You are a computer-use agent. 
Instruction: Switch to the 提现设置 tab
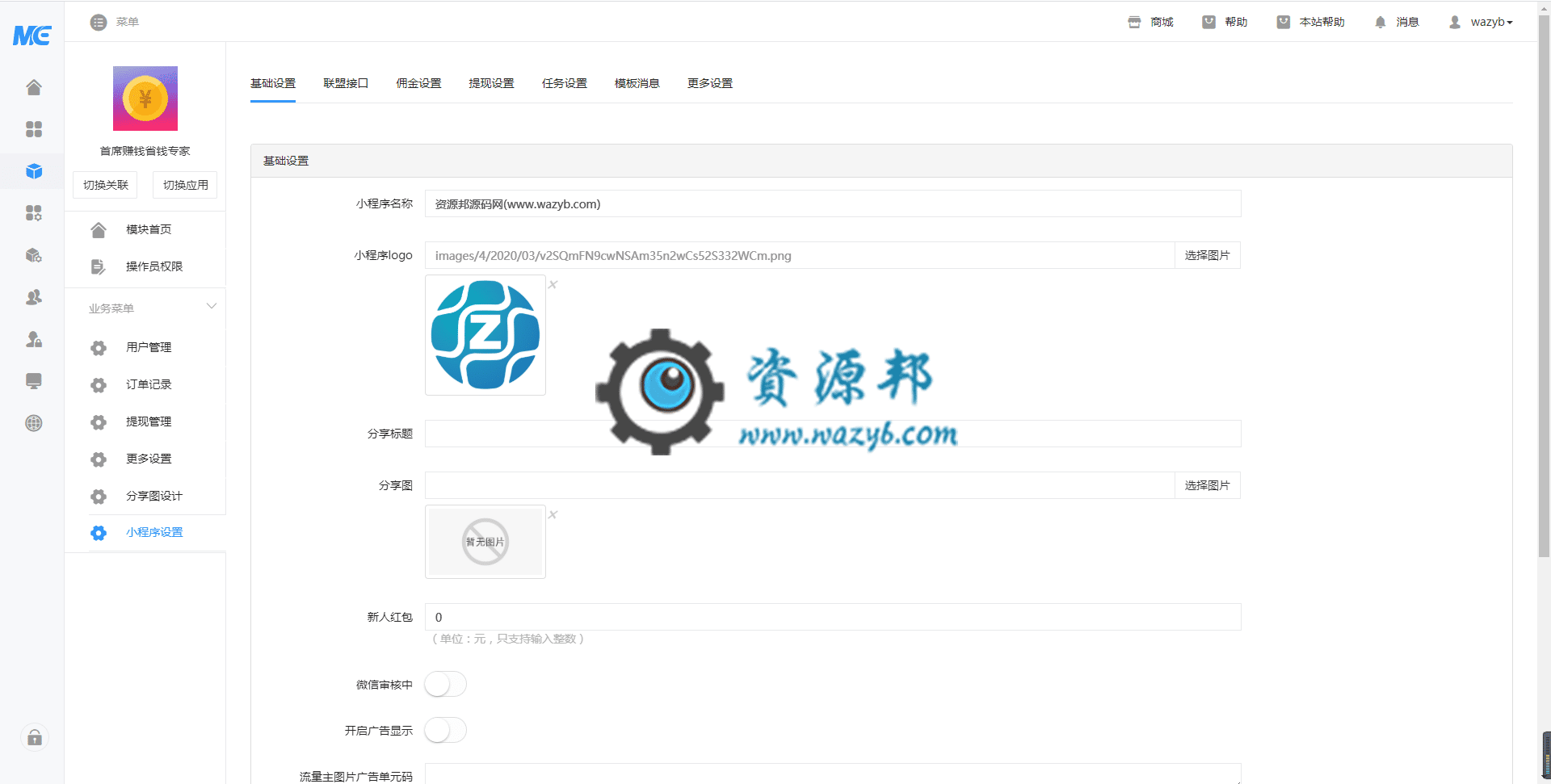[491, 83]
